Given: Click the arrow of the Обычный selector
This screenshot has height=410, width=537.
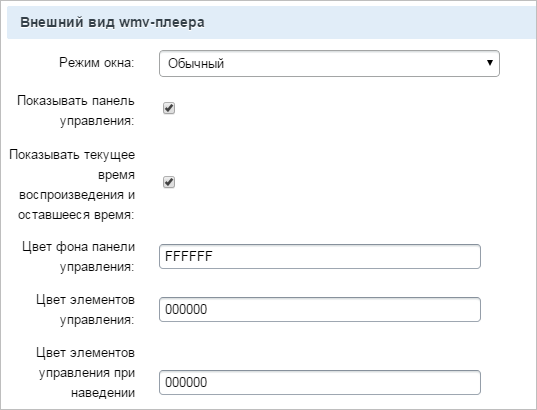Looking at the screenshot, I should pos(490,63).
